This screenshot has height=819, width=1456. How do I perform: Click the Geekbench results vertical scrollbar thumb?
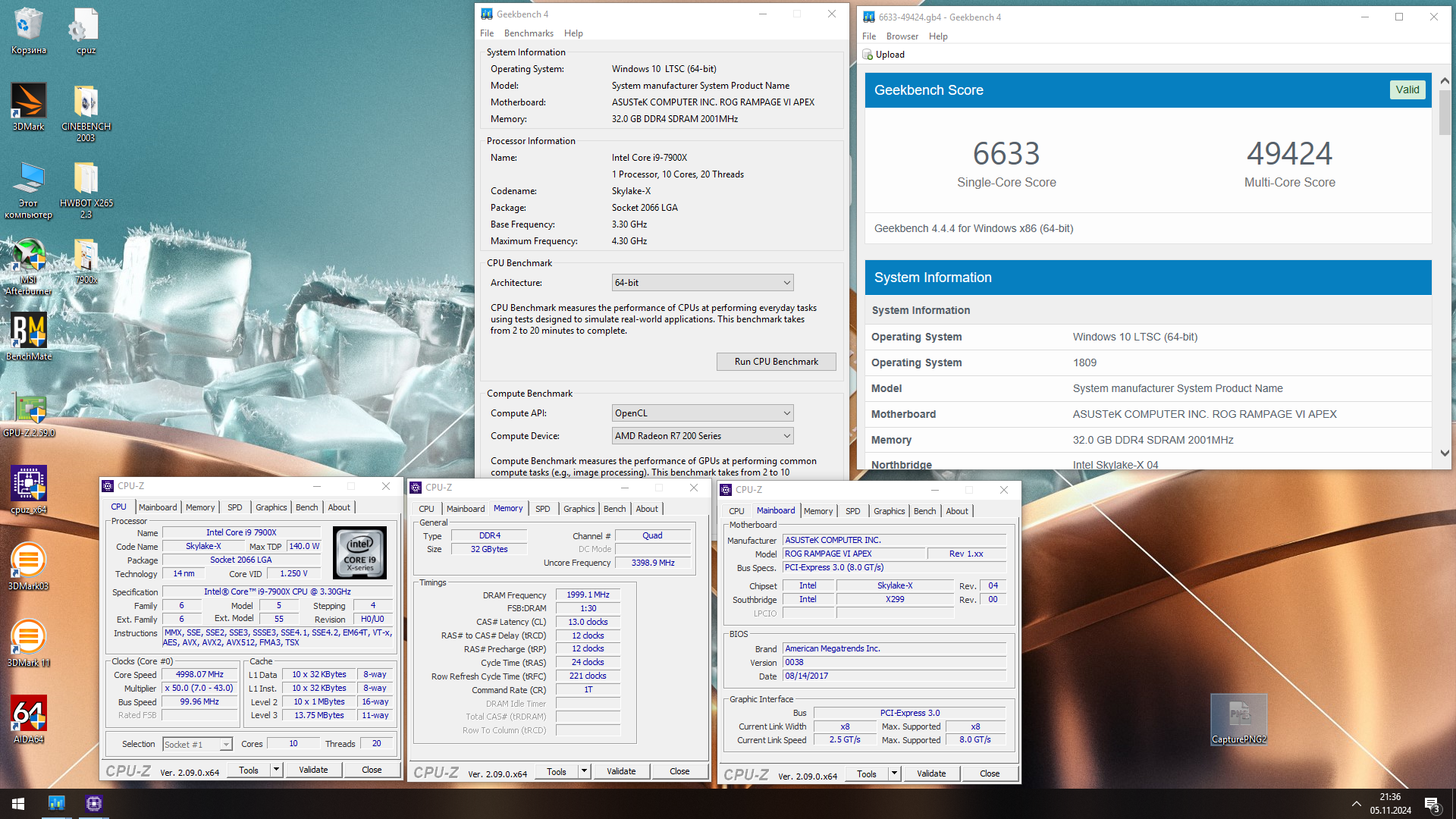[1445, 112]
